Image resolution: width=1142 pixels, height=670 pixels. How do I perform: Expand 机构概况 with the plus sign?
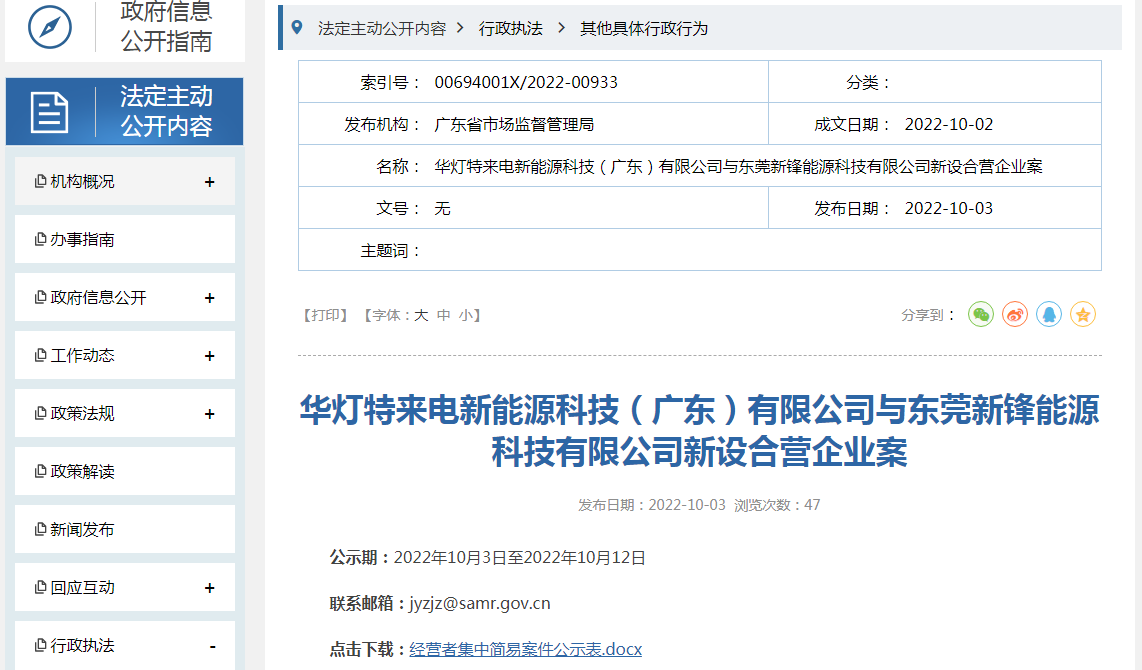(x=210, y=182)
